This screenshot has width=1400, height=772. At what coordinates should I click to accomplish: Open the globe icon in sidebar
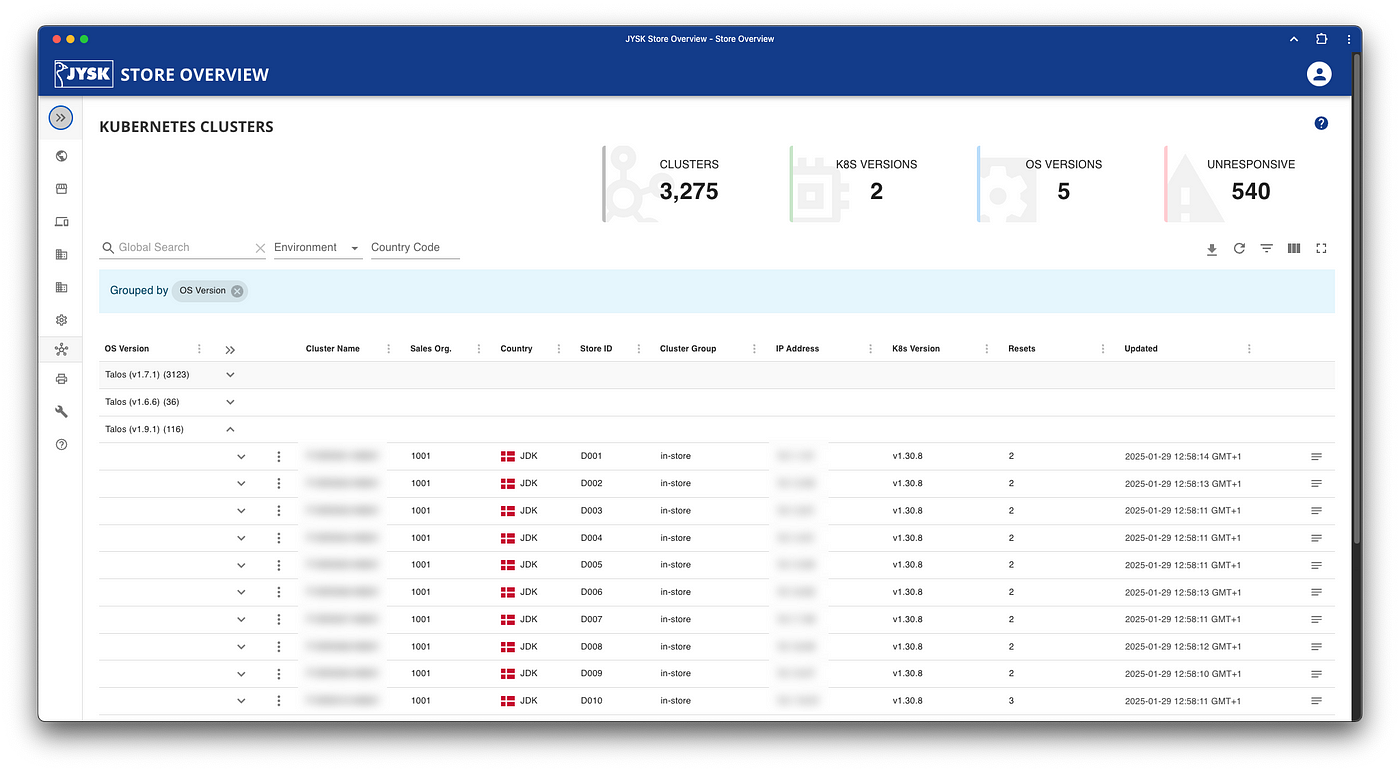61,156
